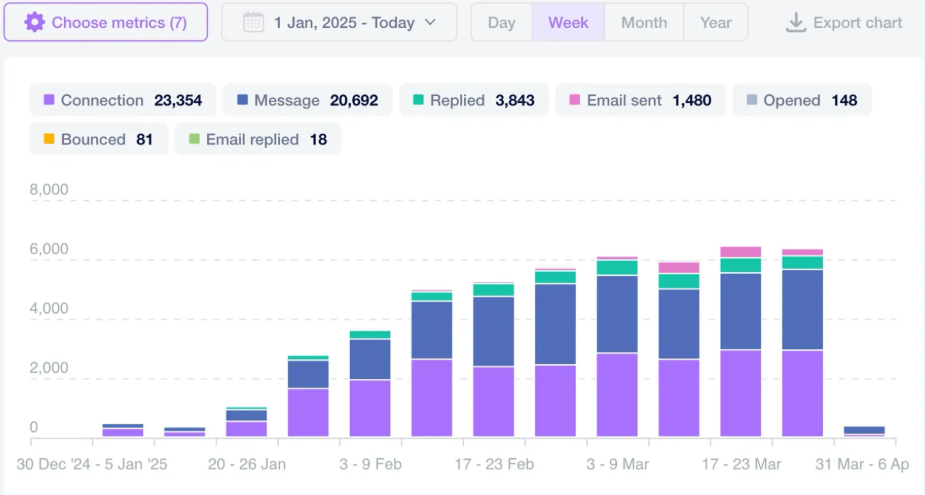The image size is (925, 495).
Task: Toggle the Connection series legend chip
Action: (x=123, y=100)
